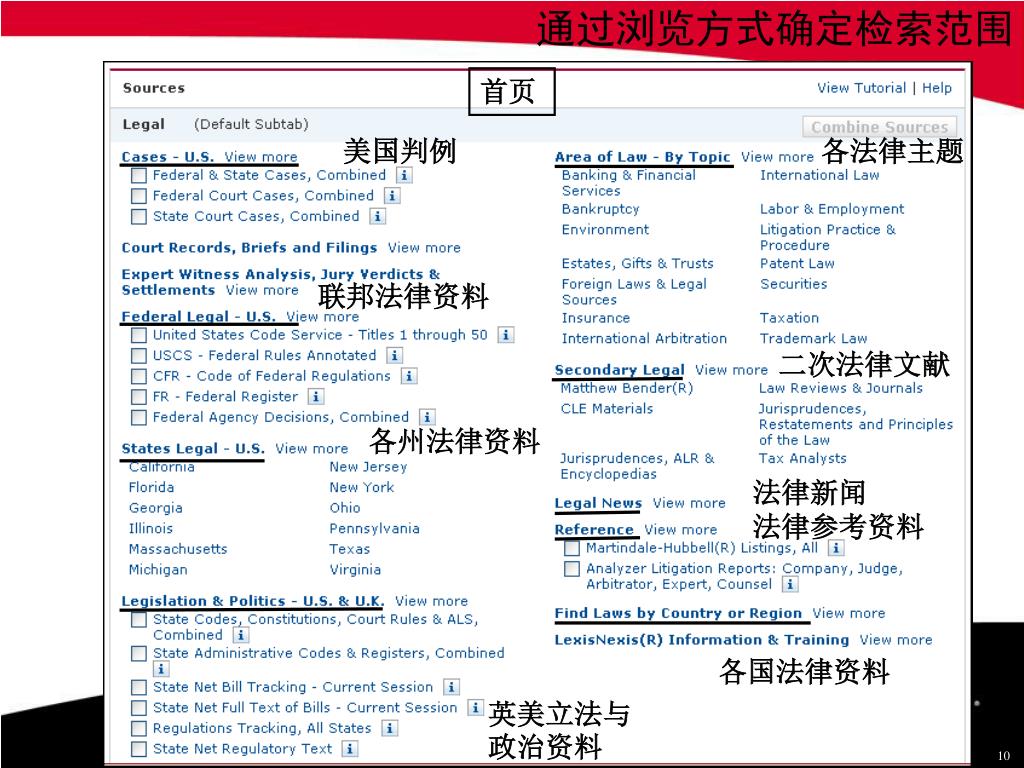Expand View more for Area of Law
The height and width of the screenshot is (768, 1024).
pyautogui.click(x=777, y=157)
